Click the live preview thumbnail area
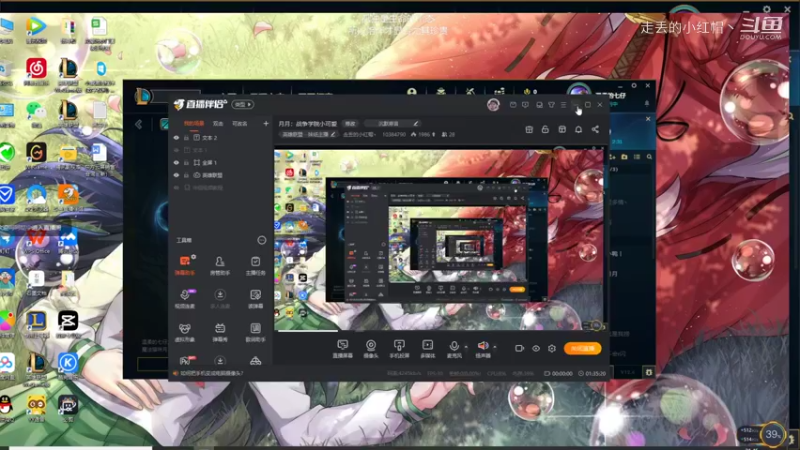This screenshot has height=450, width=800. click(440, 240)
